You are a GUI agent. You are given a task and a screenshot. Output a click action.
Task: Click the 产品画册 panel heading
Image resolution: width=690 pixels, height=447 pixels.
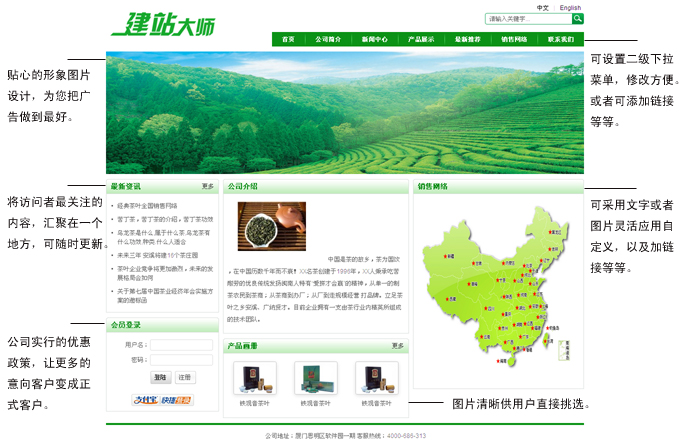pyautogui.click(x=242, y=346)
